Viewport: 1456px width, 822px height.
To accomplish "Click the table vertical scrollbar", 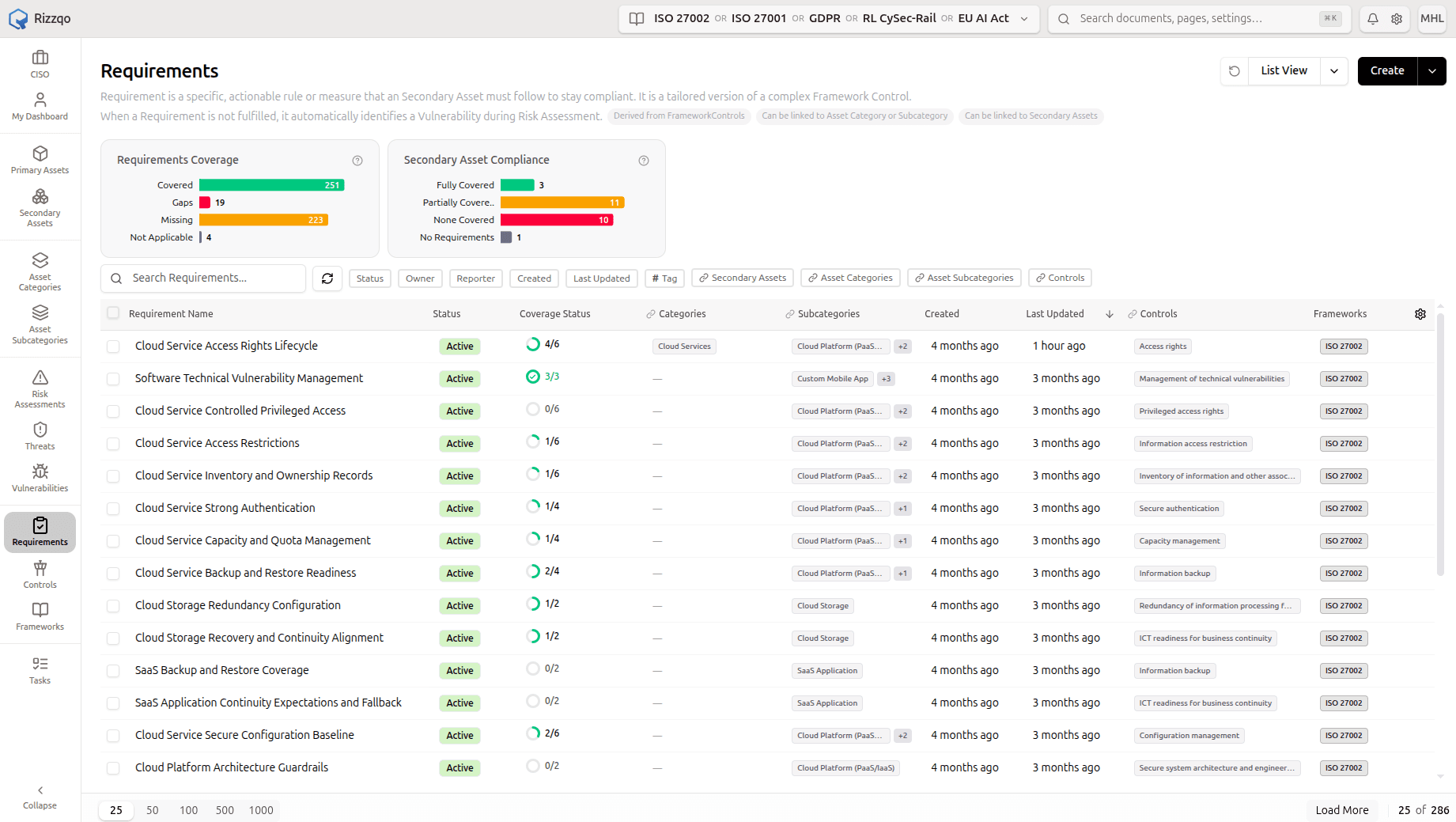I will [x=1440, y=443].
